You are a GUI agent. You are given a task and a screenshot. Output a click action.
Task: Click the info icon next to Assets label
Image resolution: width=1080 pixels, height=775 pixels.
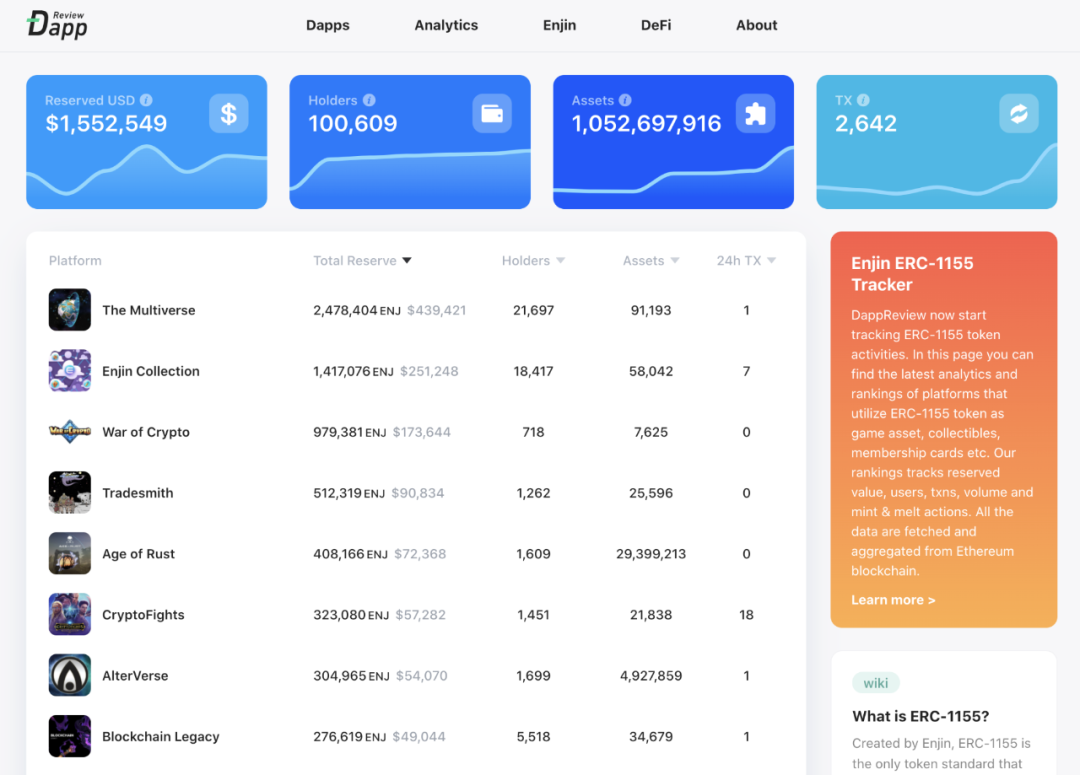coord(625,100)
